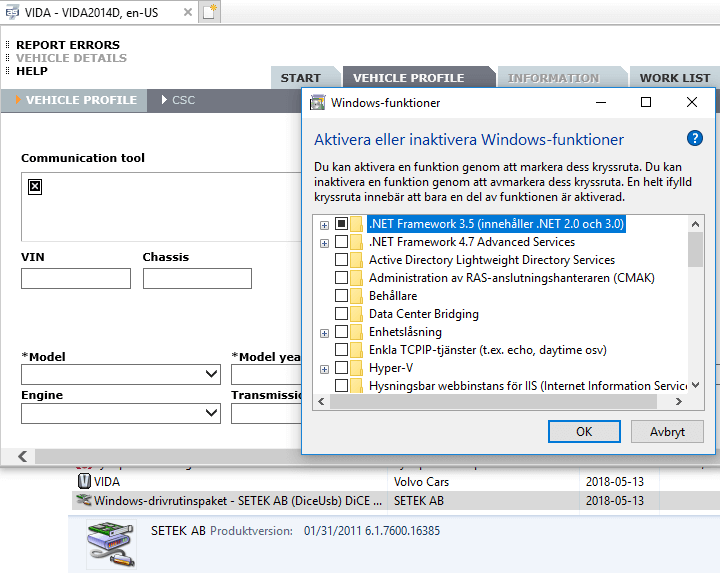720x573 pixels.
Task: Click the VIDA program icon in the installed programs list
Action: [84, 481]
